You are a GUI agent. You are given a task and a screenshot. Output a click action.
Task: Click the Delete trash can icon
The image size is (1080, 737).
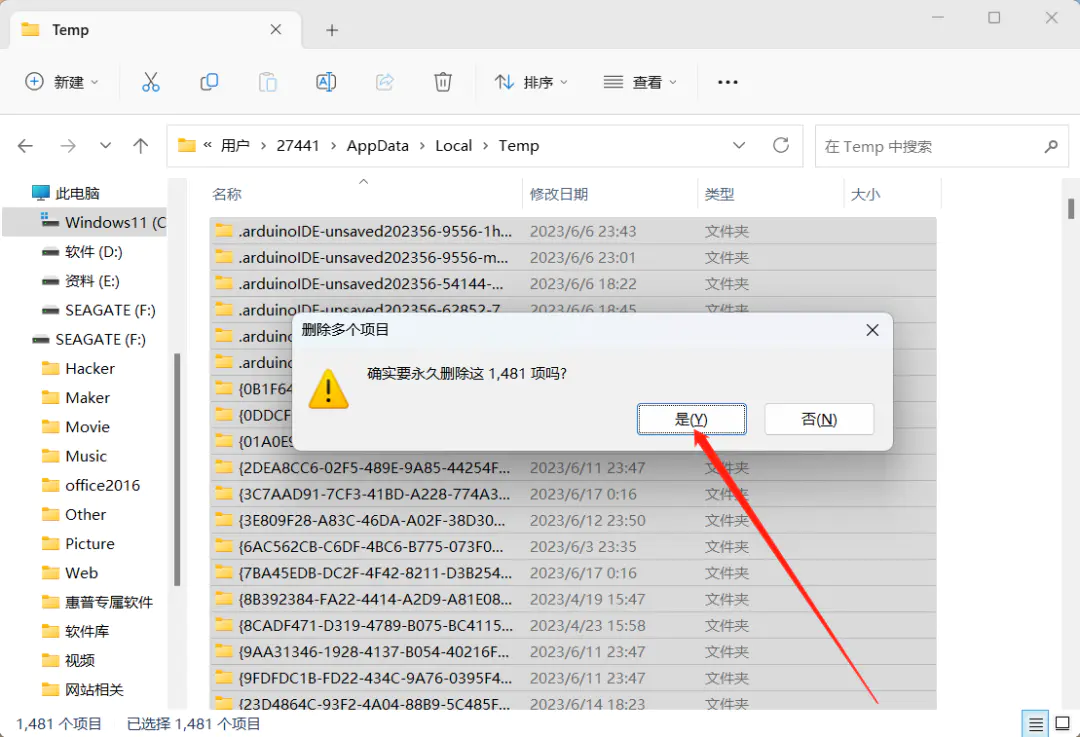(x=443, y=82)
